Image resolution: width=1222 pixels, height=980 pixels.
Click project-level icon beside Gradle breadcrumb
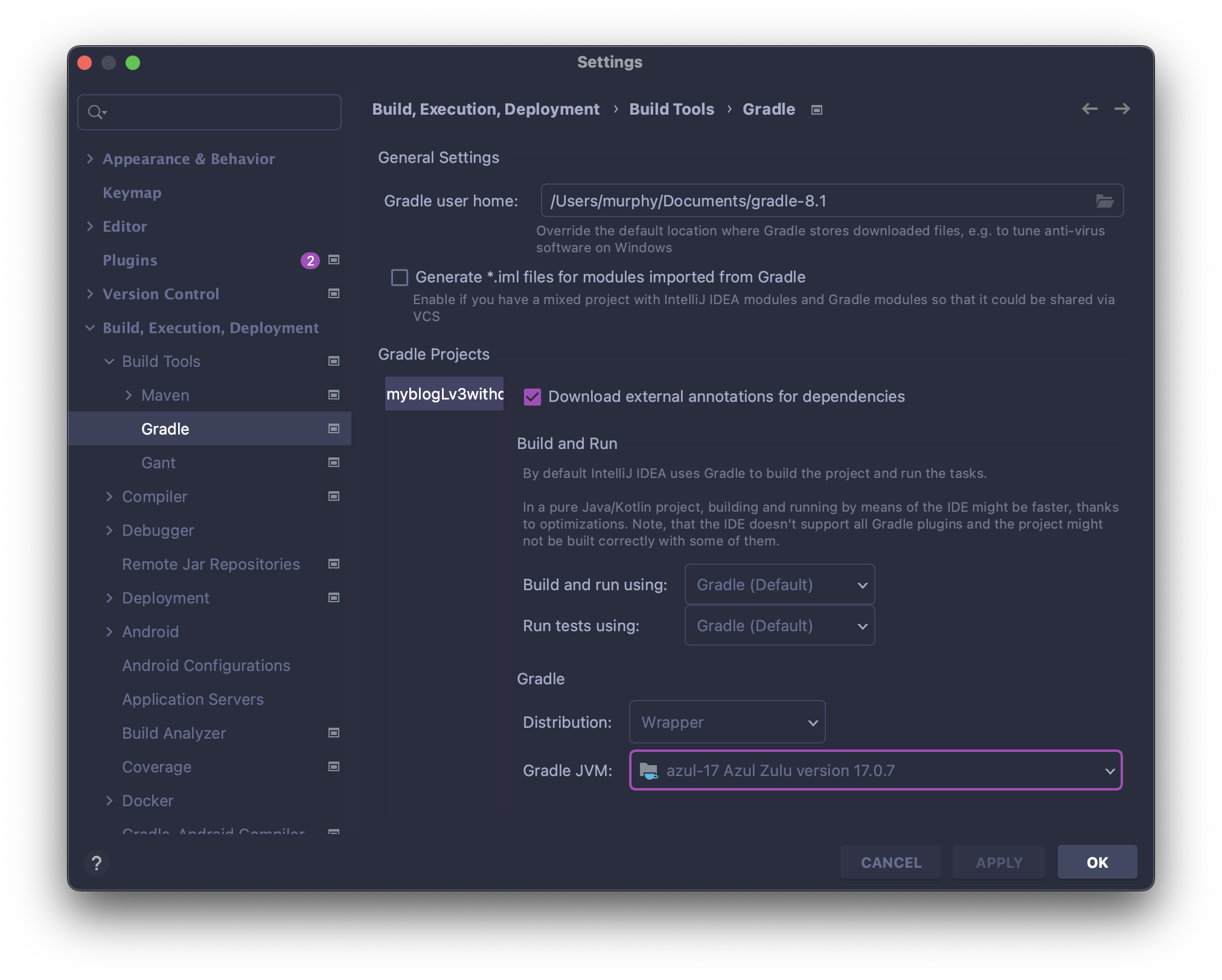coord(816,110)
